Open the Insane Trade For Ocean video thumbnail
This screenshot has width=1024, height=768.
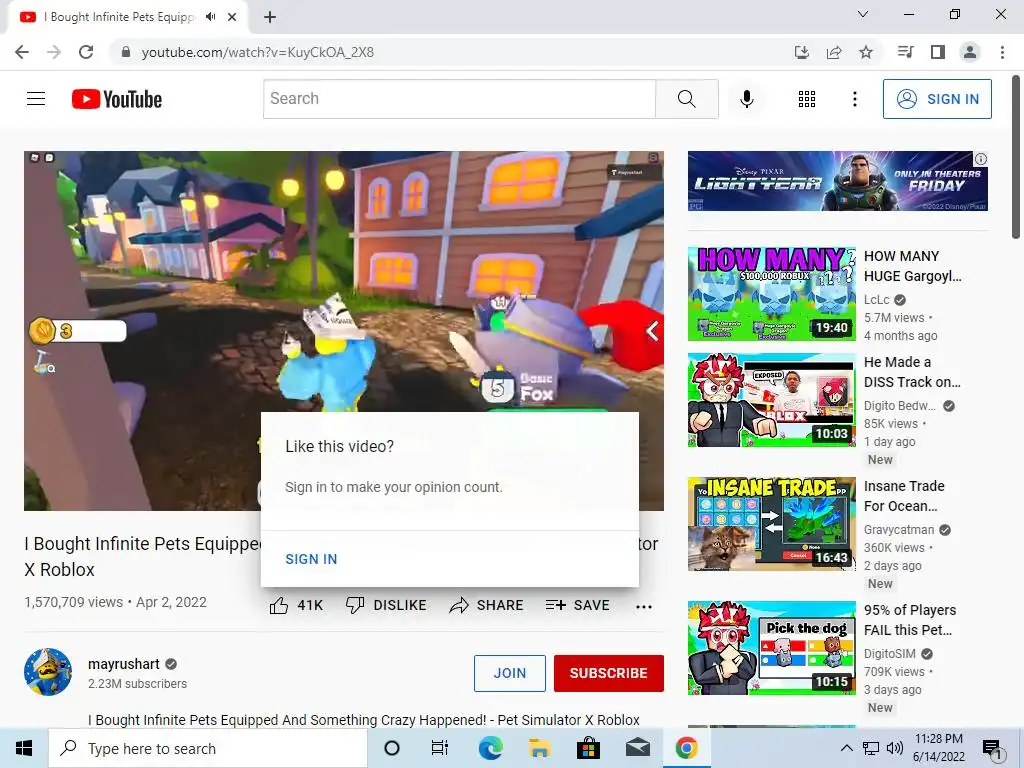(771, 524)
